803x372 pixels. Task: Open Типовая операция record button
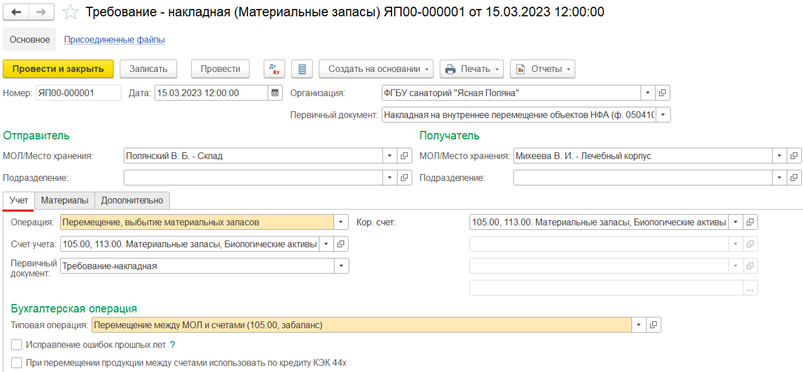tap(653, 324)
